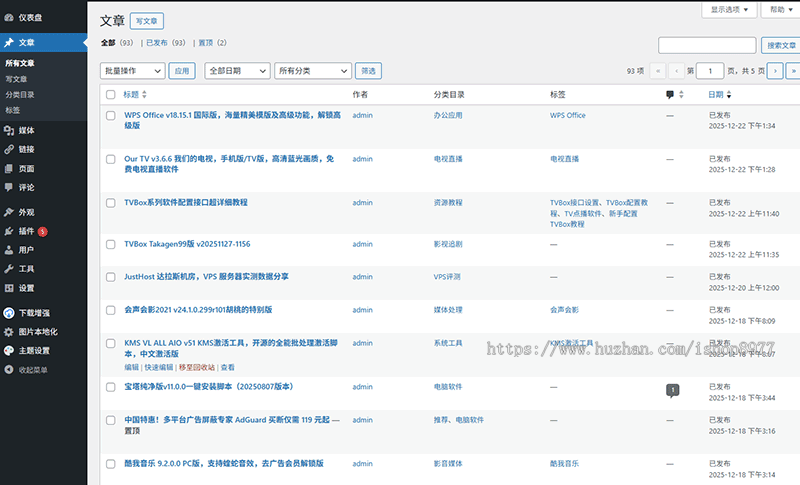The height and width of the screenshot is (485, 800).
Task: Open the Dashboard (仪表盘) gauge icon
Action: (x=9, y=17)
